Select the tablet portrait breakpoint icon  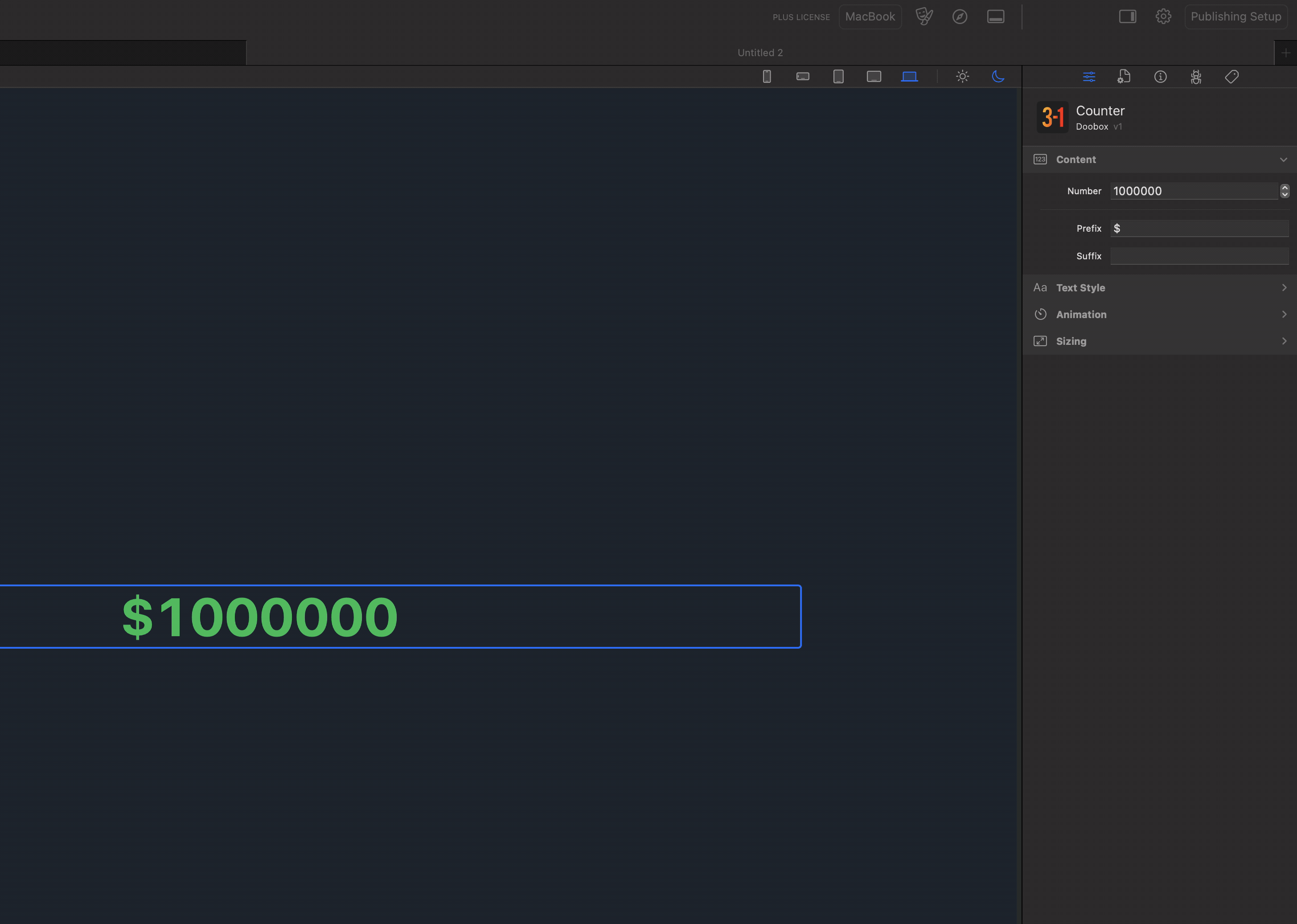tap(838, 76)
